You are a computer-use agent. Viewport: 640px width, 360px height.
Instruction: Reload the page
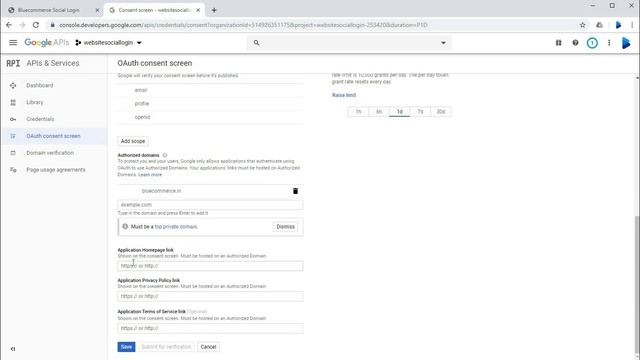pos(36,25)
